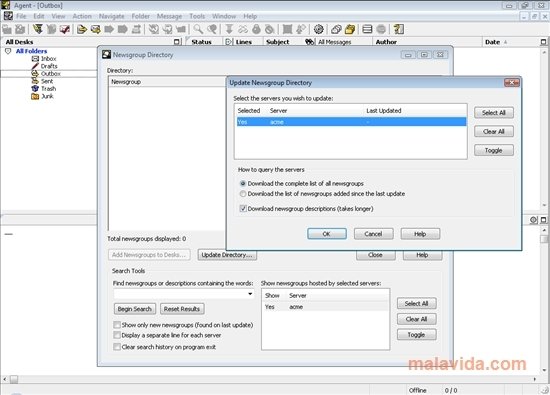Open the Folder menu

(141, 16)
